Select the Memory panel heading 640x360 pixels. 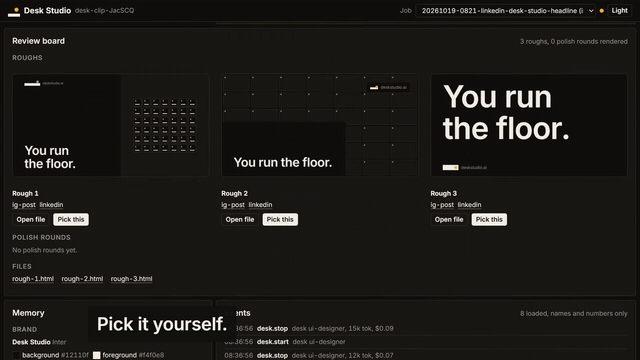pyautogui.click(x=28, y=313)
